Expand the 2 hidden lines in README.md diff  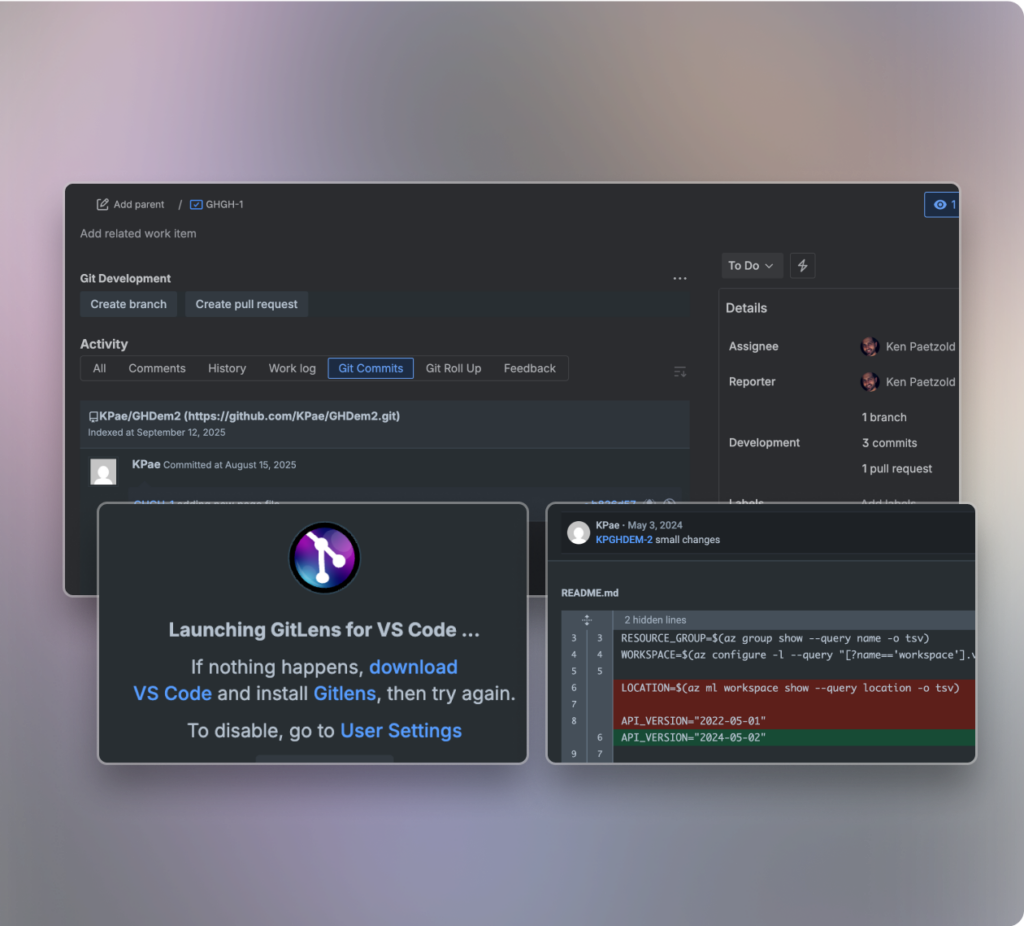coord(655,619)
